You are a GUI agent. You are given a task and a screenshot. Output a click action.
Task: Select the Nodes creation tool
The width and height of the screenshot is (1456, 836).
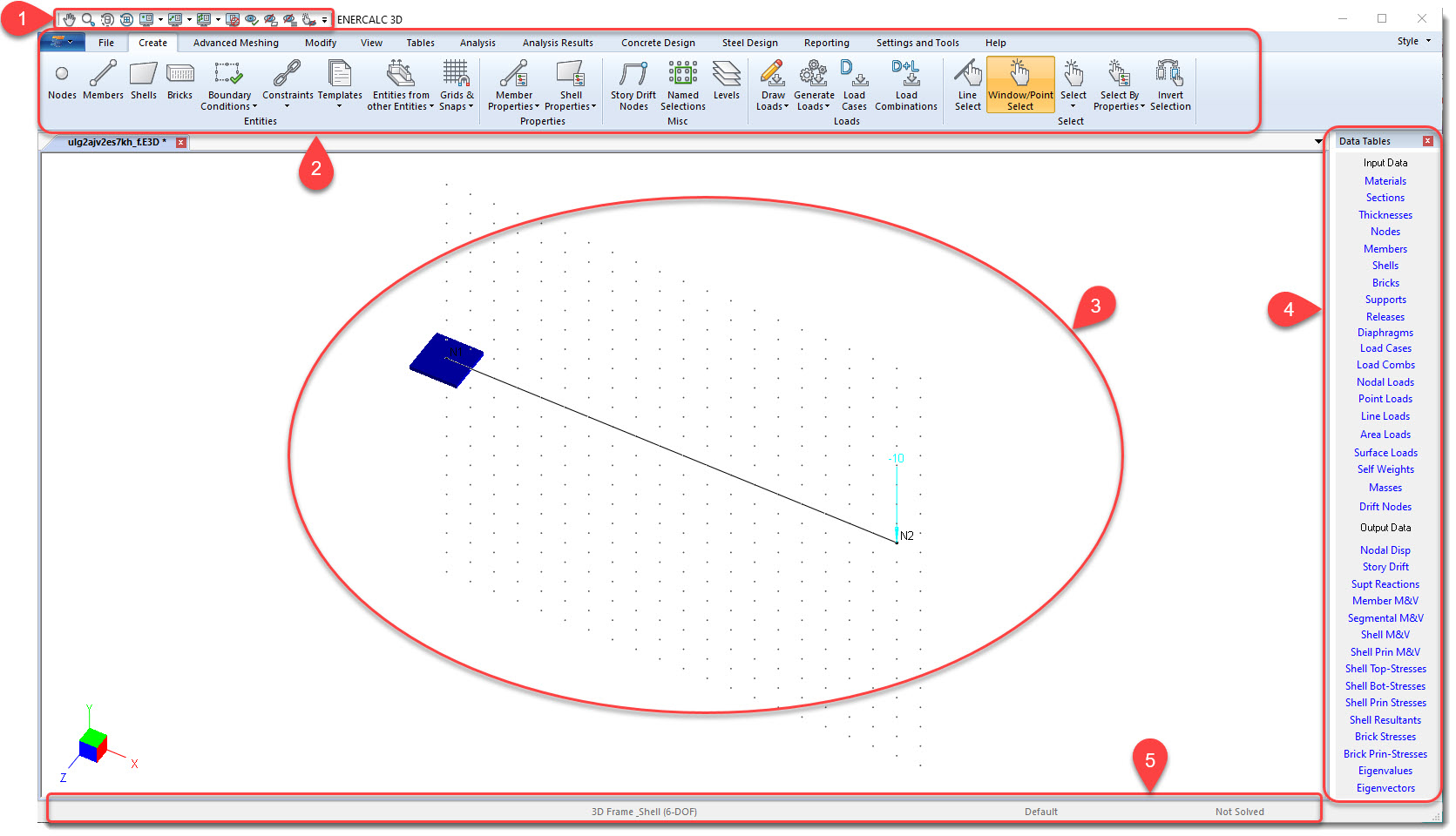pyautogui.click(x=62, y=83)
